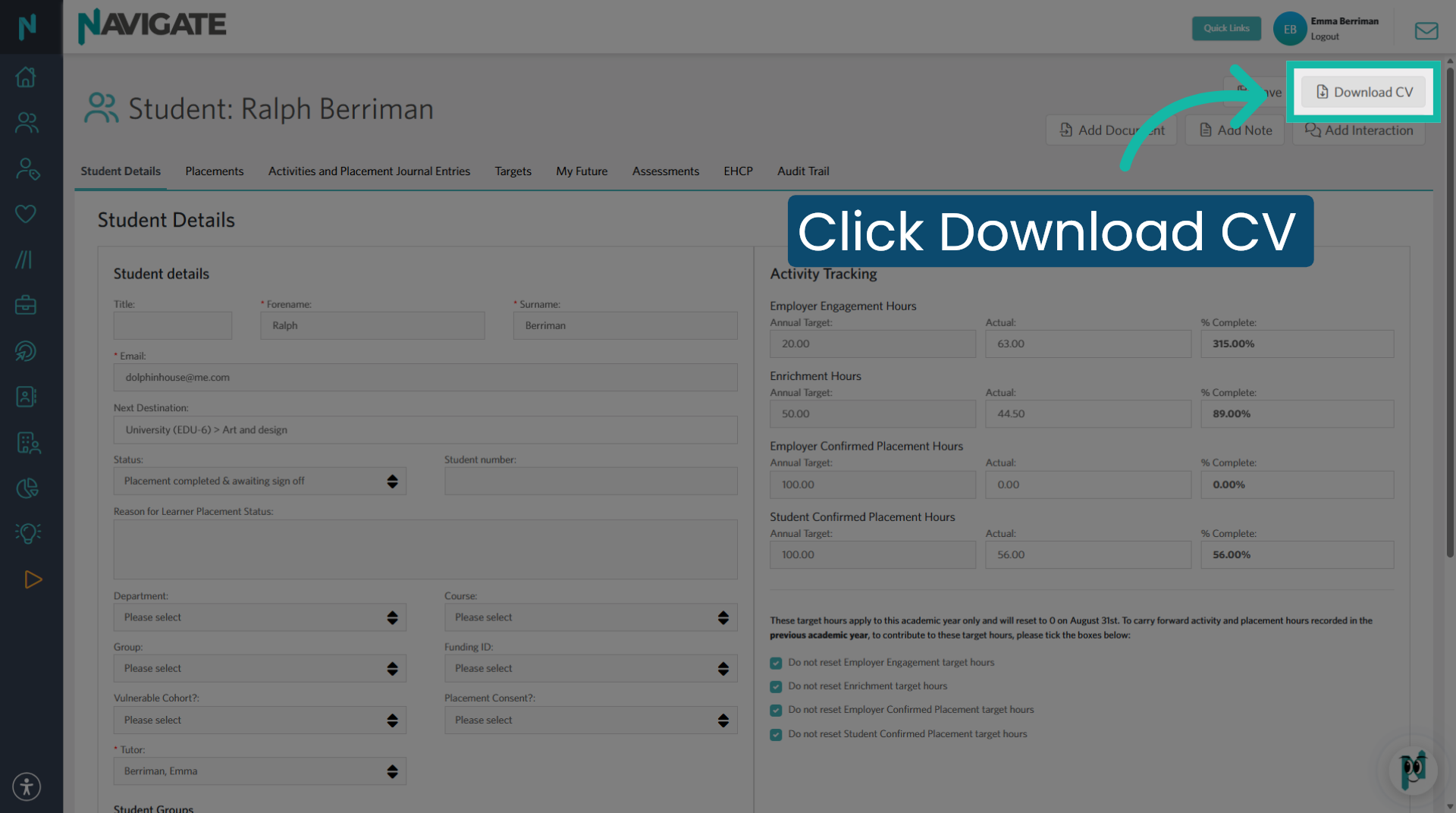Click the Forename field containing Ralph
The width and height of the screenshot is (1456, 813).
click(x=372, y=325)
